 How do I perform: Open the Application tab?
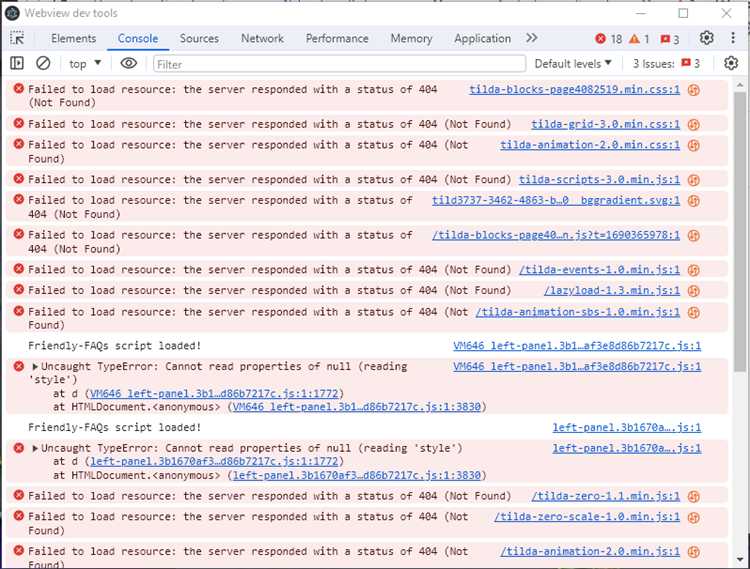[483, 38]
